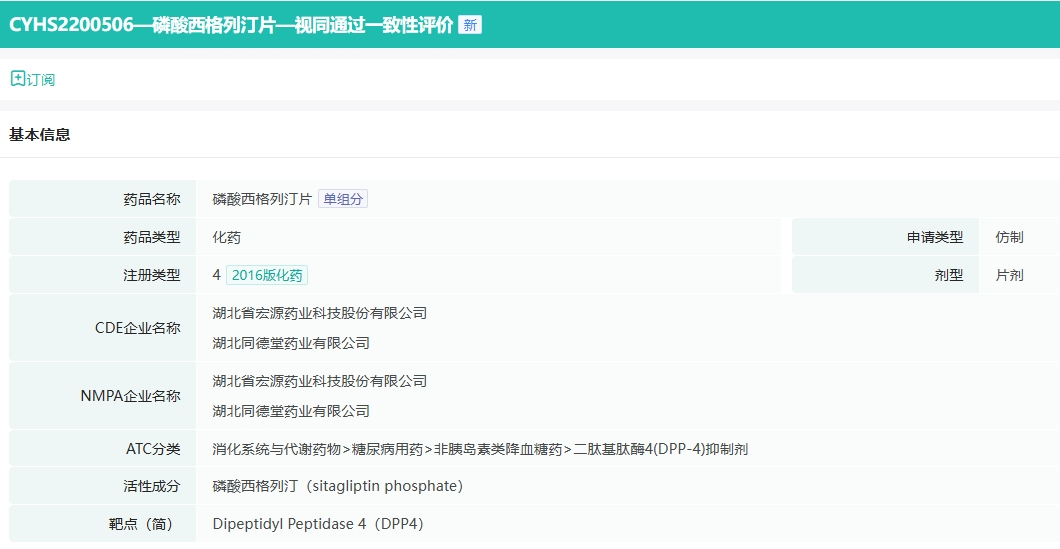
Task: Open 湖北省宏源药业科技股份有限公司 in the NMPA企业名称 row
Action: click(319, 381)
